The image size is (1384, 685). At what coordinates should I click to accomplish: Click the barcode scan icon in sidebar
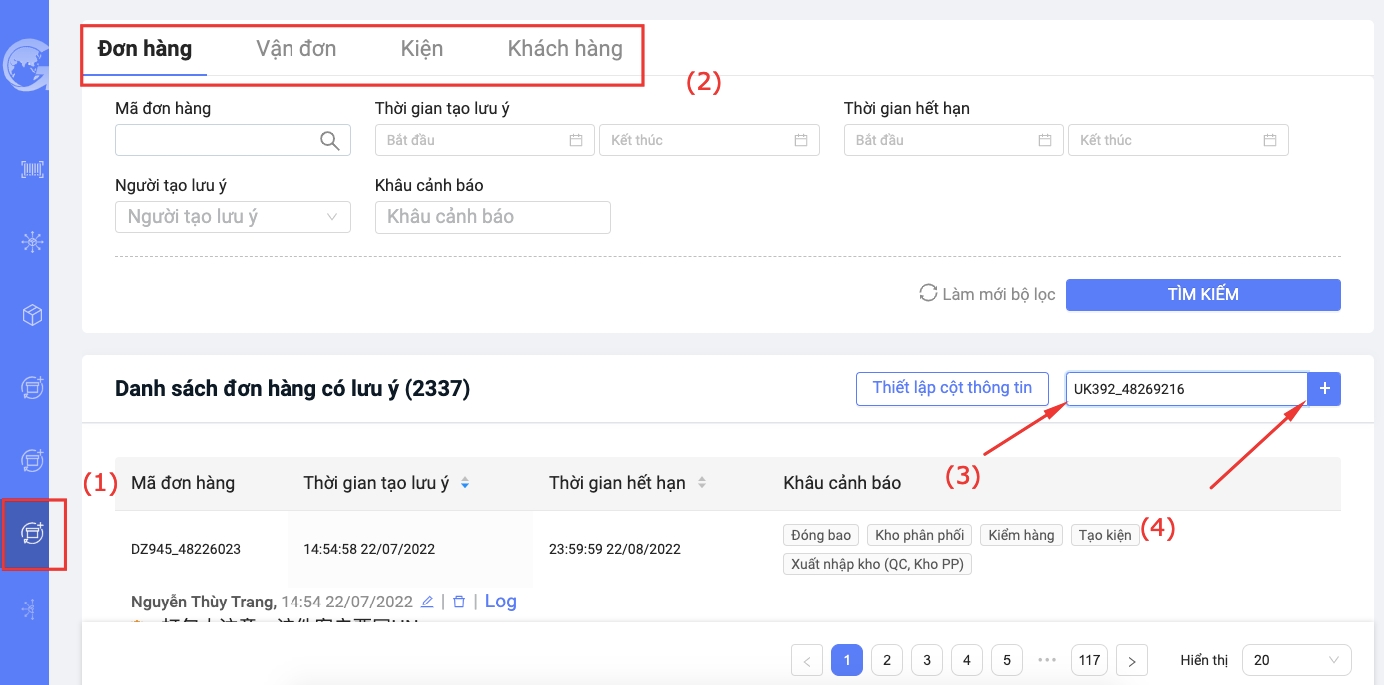tap(33, 169)
